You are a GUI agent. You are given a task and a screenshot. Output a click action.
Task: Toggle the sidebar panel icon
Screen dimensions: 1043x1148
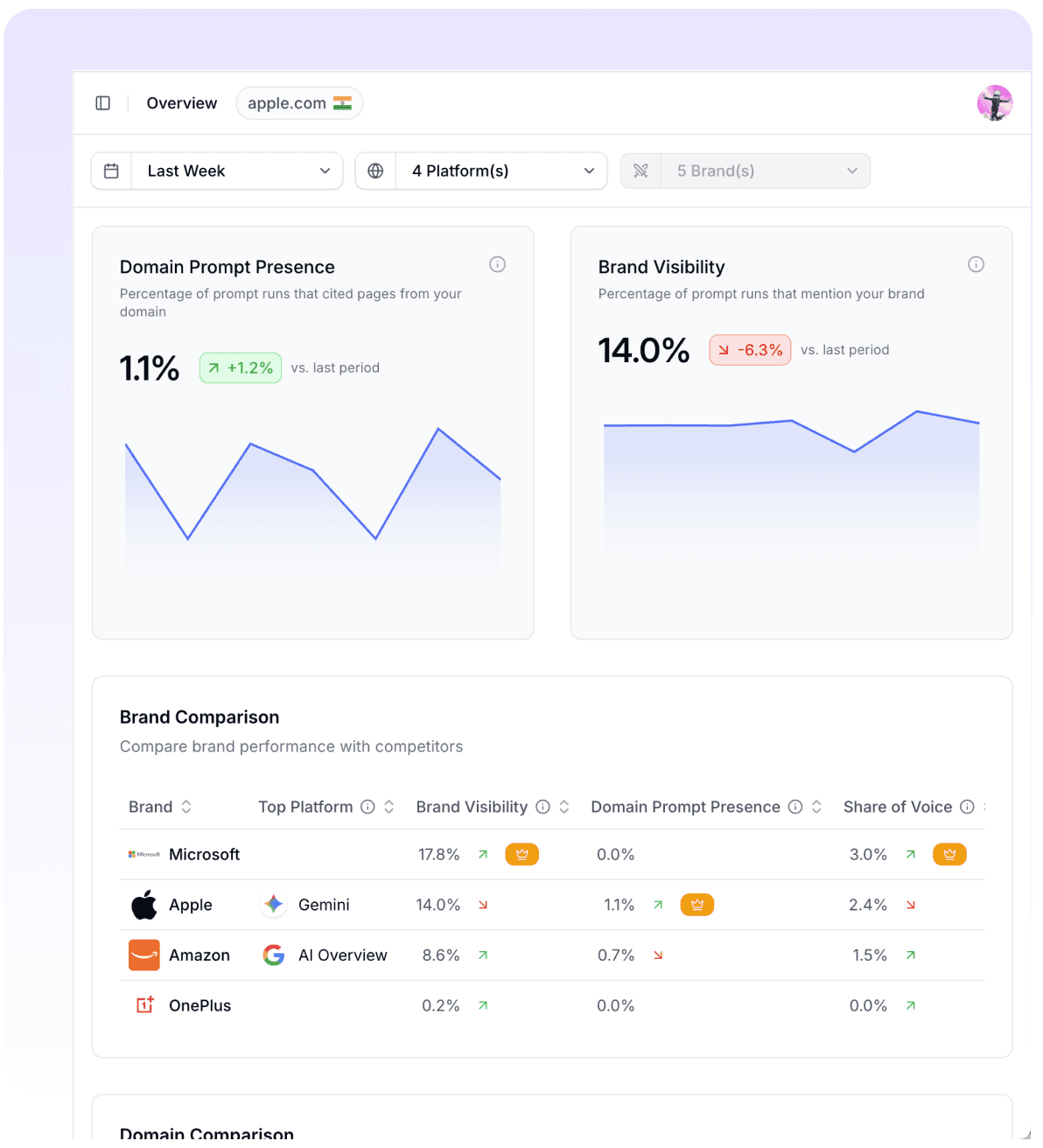(x=103, y=103)
